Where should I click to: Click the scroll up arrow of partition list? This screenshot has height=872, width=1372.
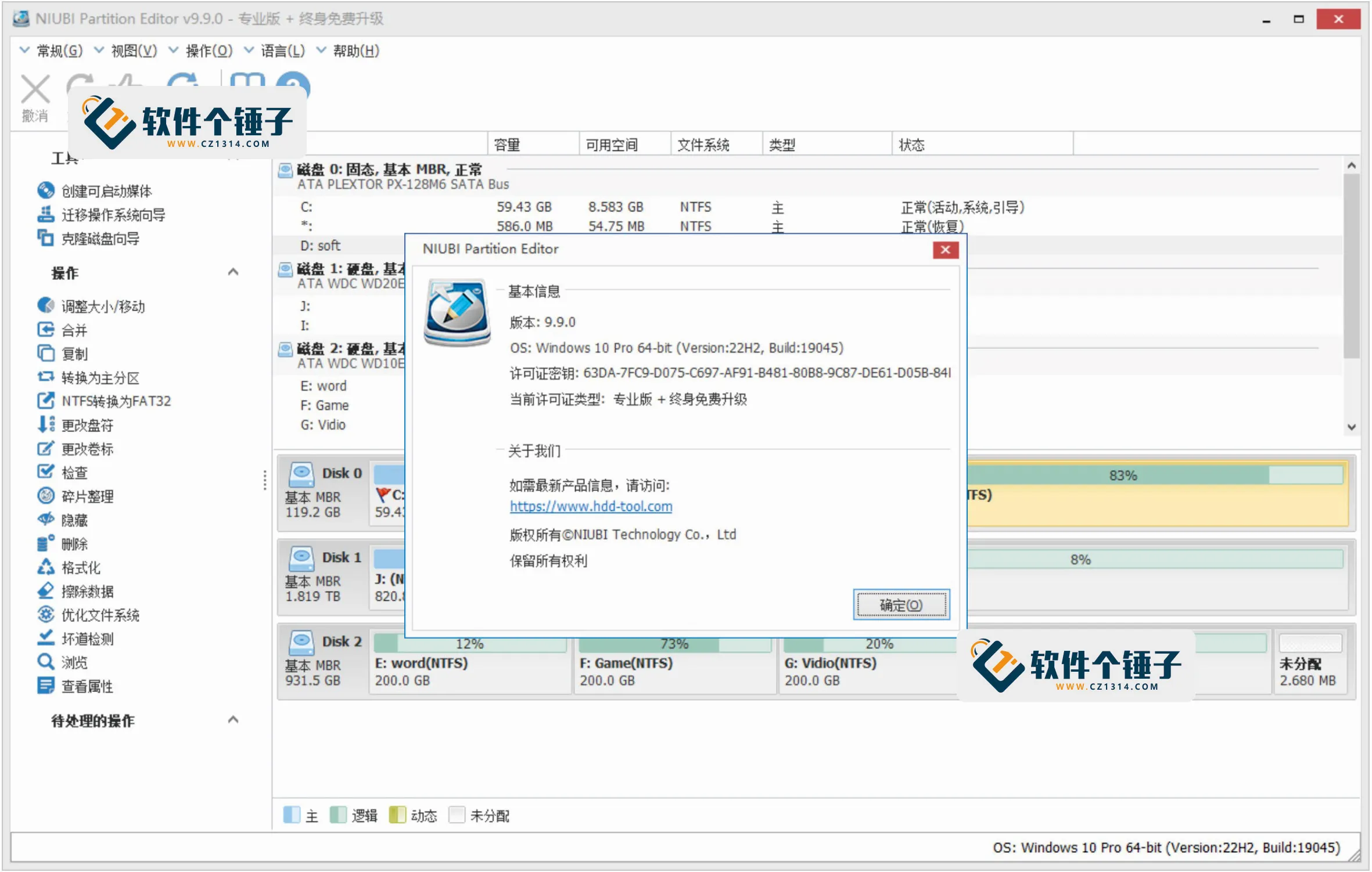click(x=1351, y=165)
